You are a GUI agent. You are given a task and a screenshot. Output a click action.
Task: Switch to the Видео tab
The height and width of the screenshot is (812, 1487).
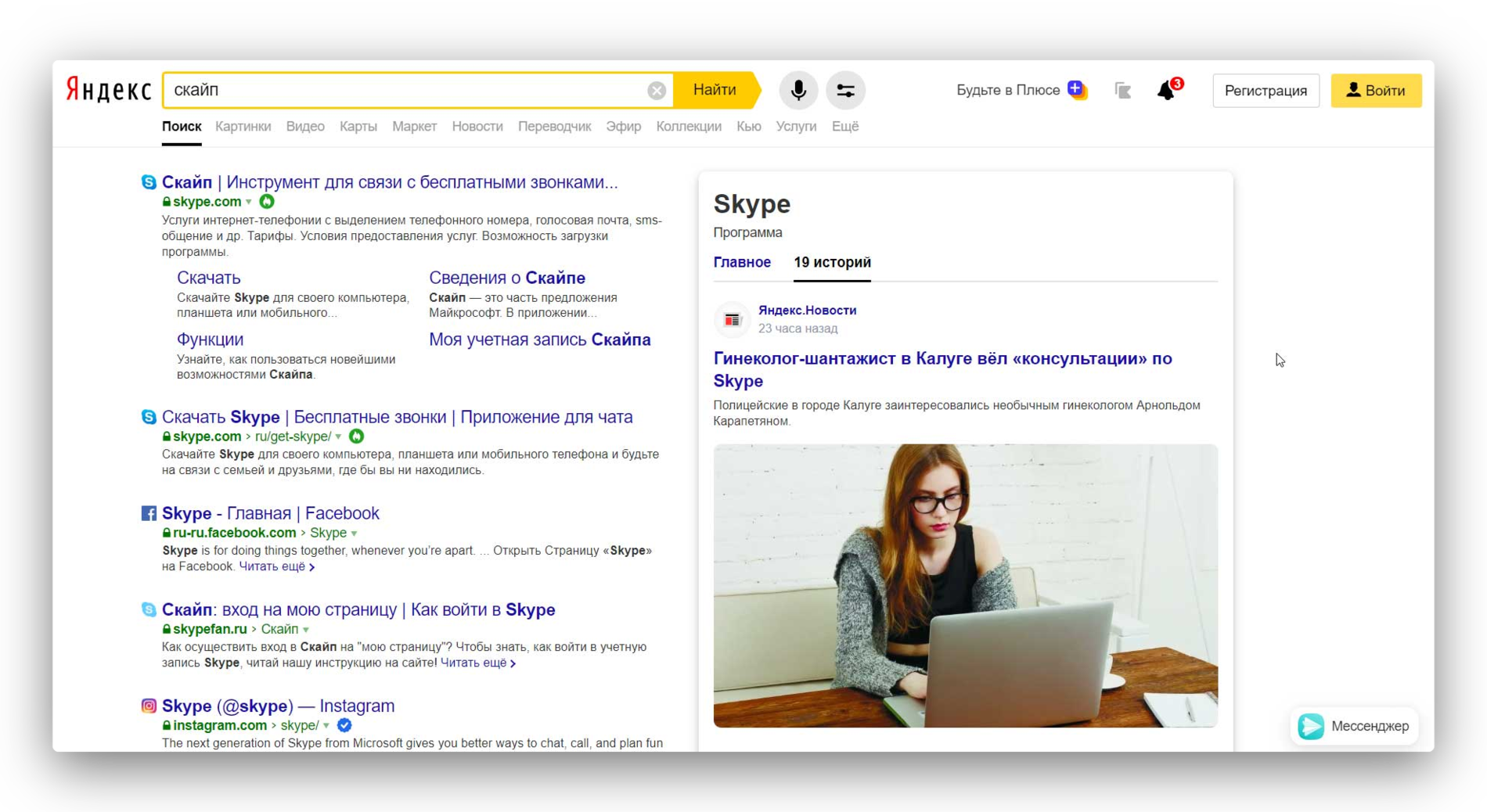click(x=305, y=126)
